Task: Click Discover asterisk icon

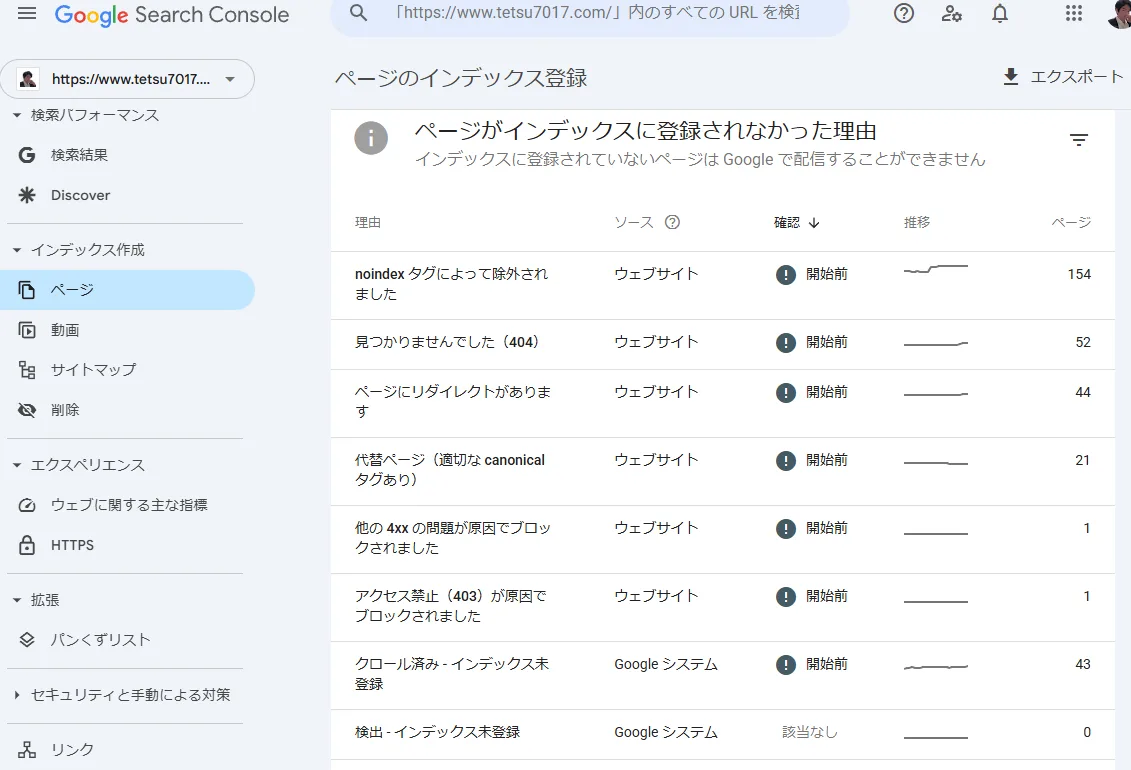Action: 27,195
